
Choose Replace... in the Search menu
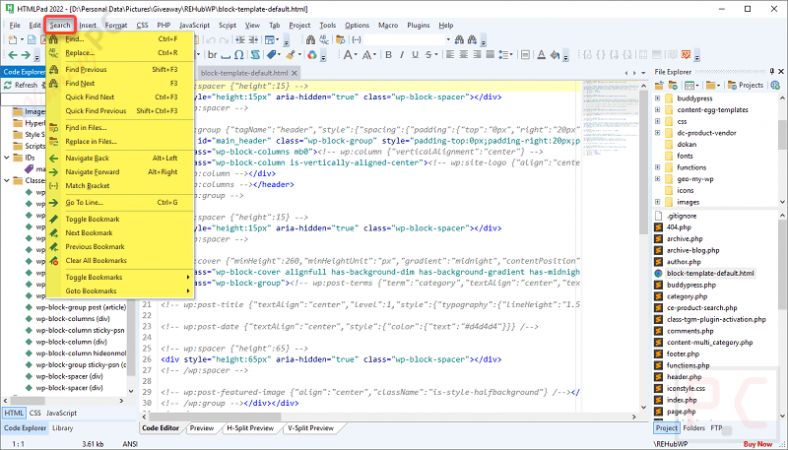[x=120, y=52]
